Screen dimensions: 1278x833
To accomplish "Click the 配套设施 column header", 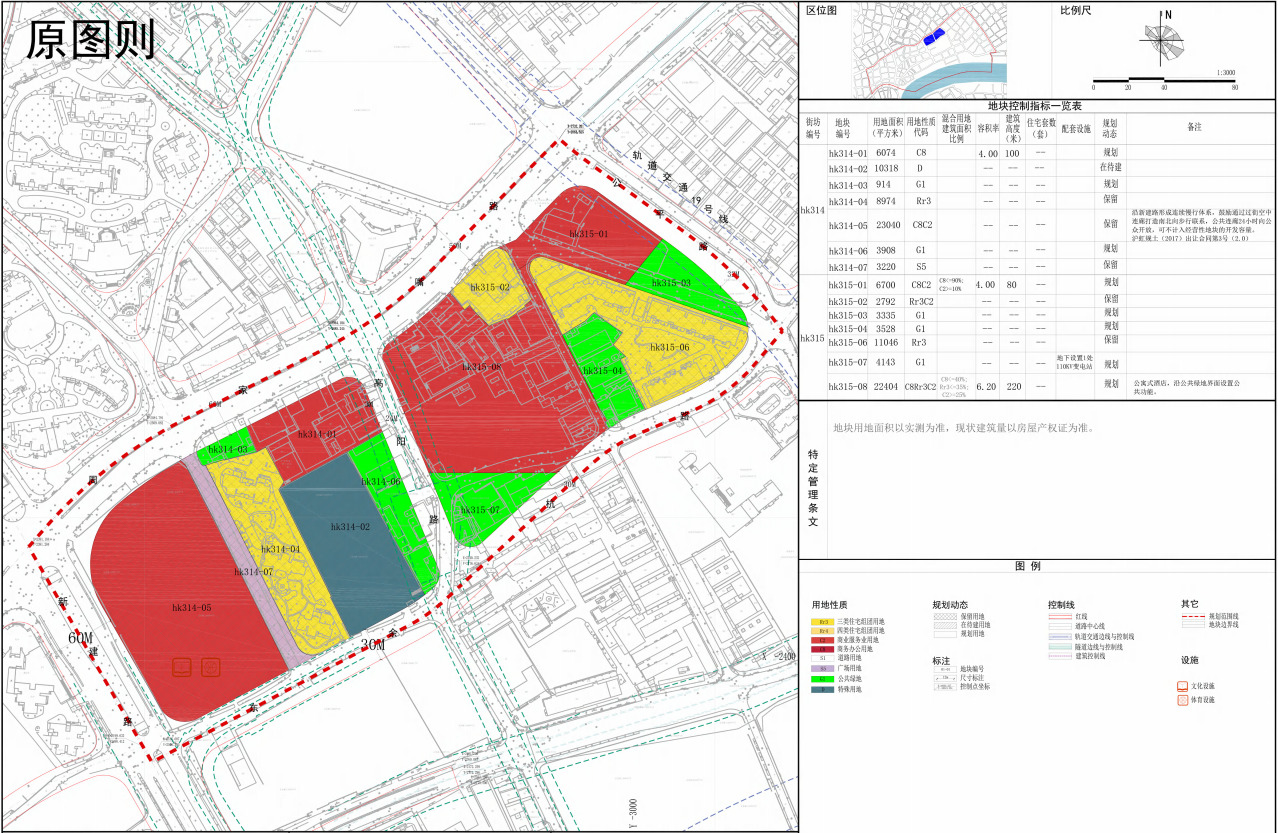I will pyautogui.click(x=1075, y=128).
